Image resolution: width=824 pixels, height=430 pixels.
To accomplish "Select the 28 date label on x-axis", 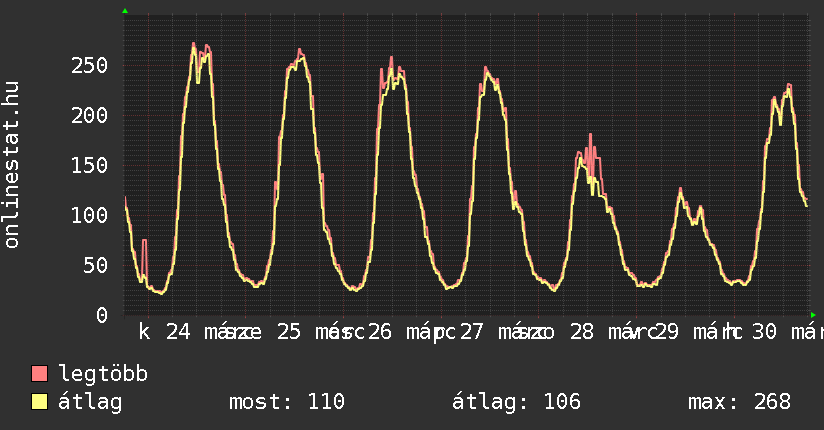I will 581,331.
